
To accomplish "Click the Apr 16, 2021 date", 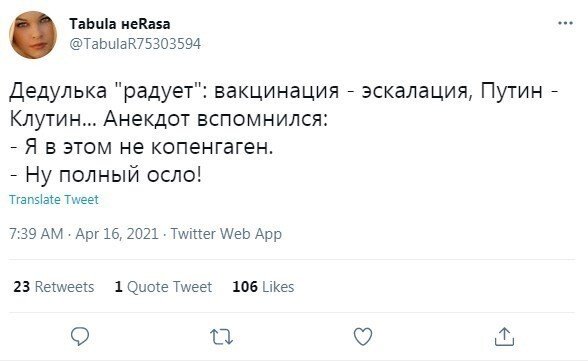I will (x=117, y=234).
